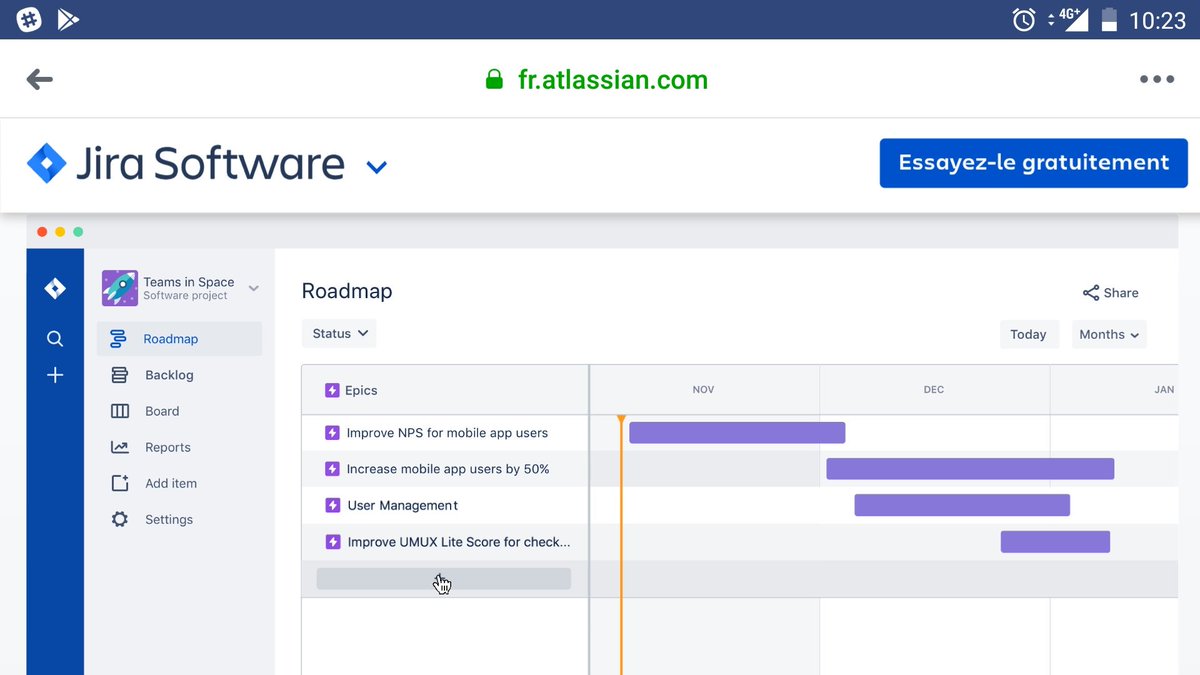Click the Share button
The height and width of the screenshot is (675, 1200).
[1110, 293]
